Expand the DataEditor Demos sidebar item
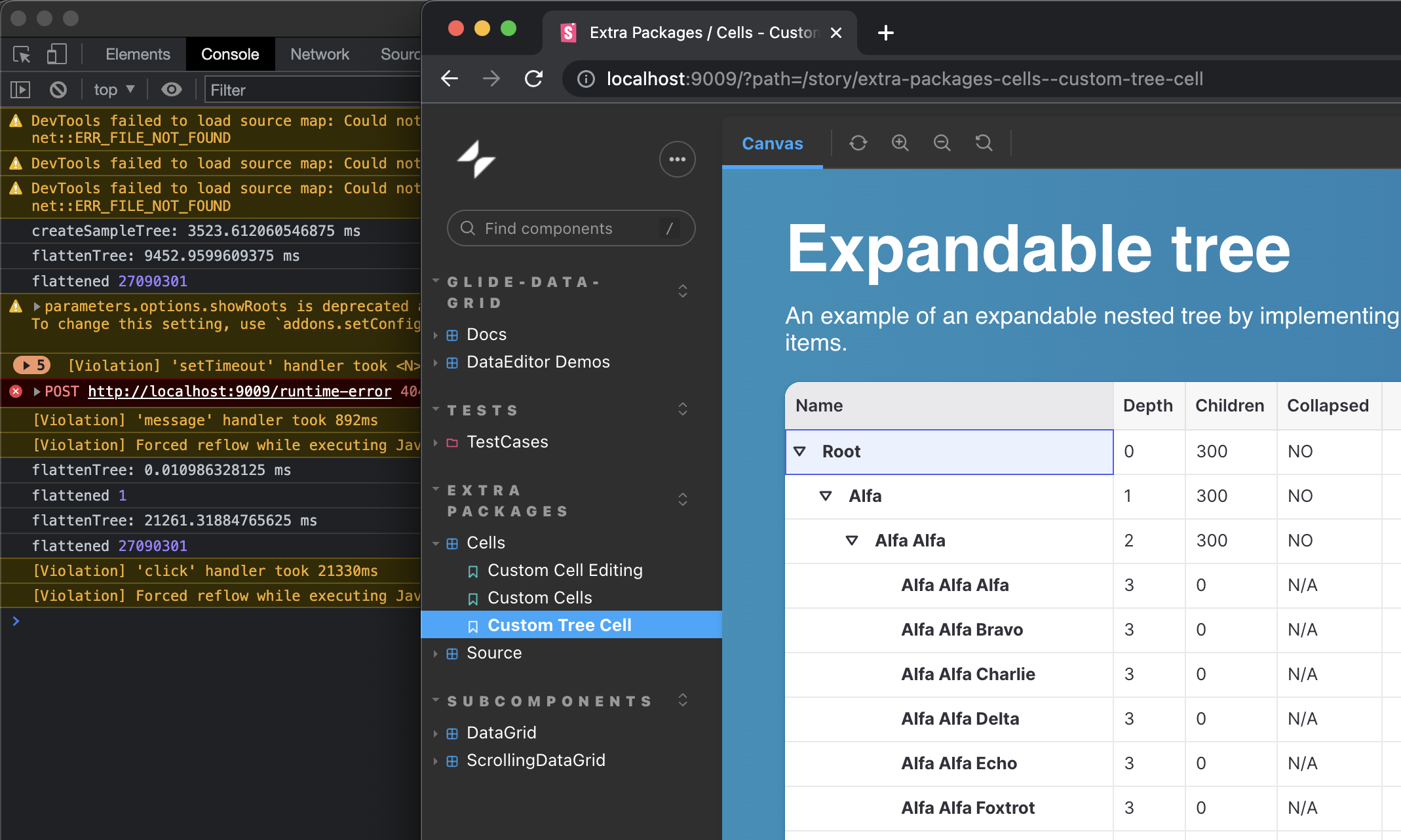Image resolution: width=1401 pixels, height=840 pixels. coord(537,362)
